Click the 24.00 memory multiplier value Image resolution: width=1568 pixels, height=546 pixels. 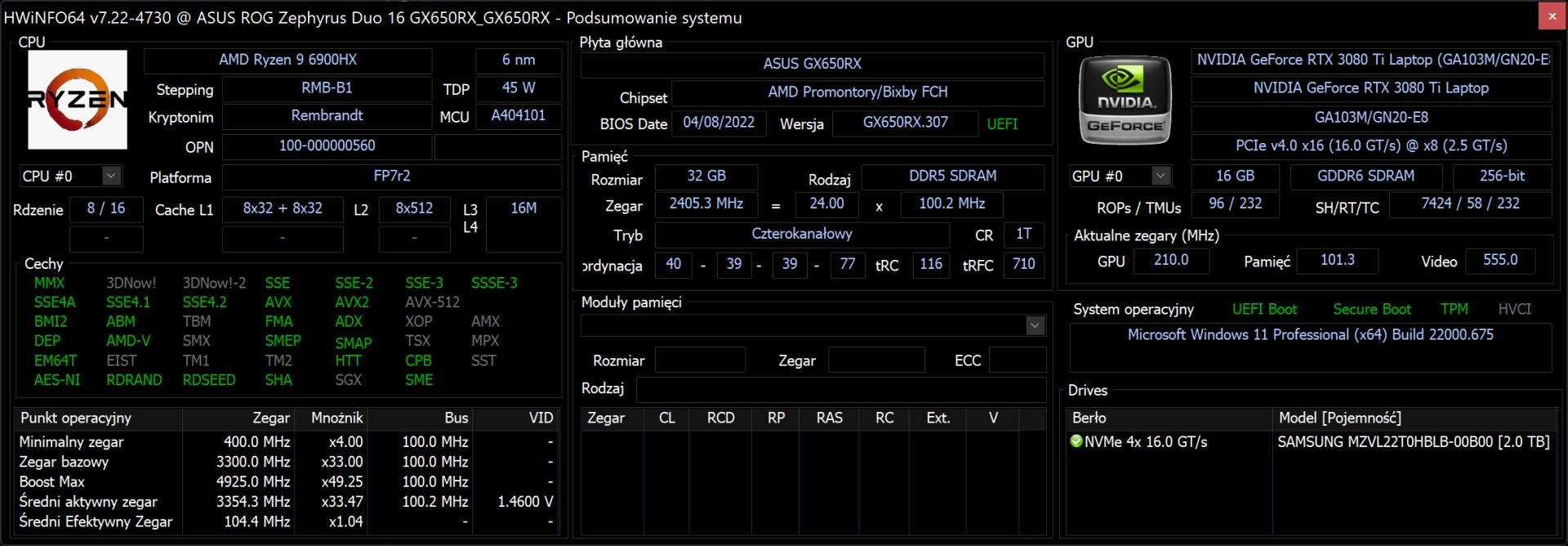pos(826,204)
